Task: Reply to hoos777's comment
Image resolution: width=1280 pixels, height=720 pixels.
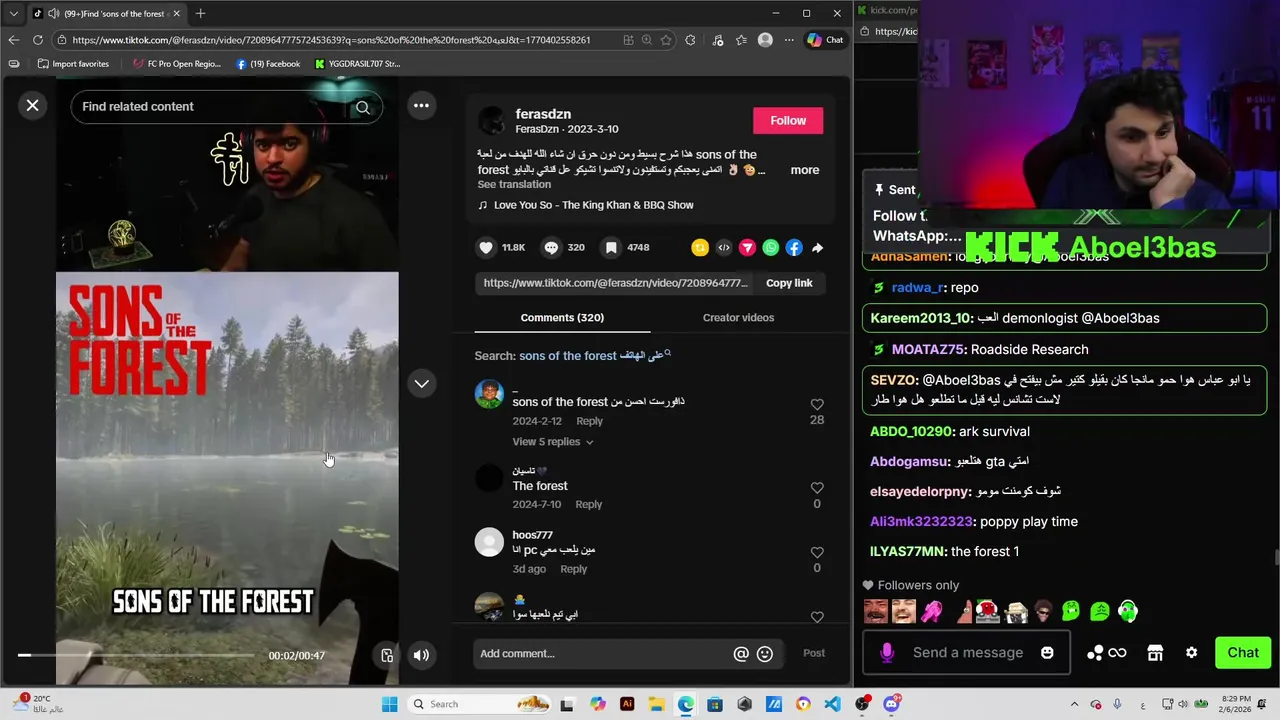Action: coord(573,569)
